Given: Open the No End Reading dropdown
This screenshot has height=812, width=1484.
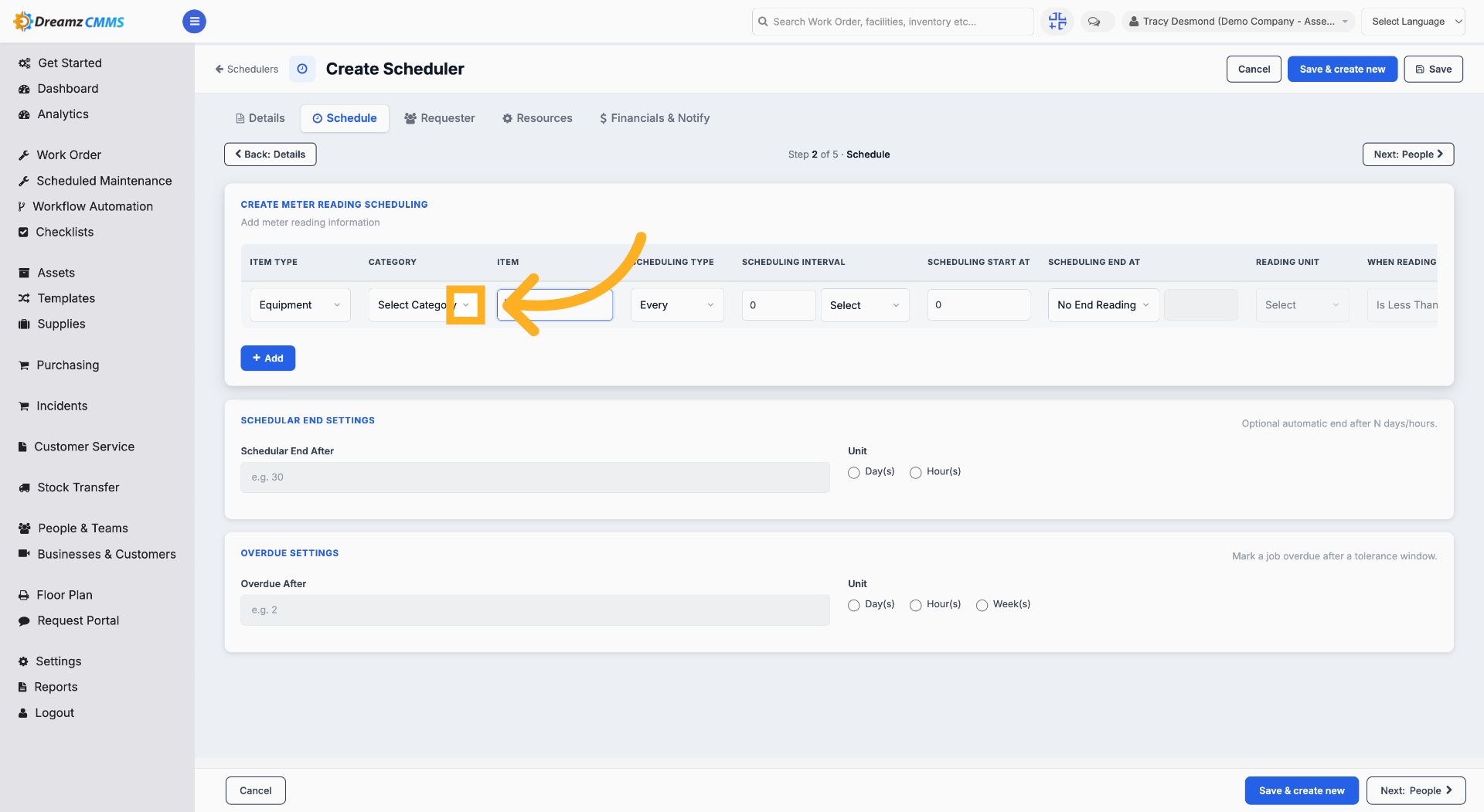Looking at the screenshot, I should pos(1103,305).
